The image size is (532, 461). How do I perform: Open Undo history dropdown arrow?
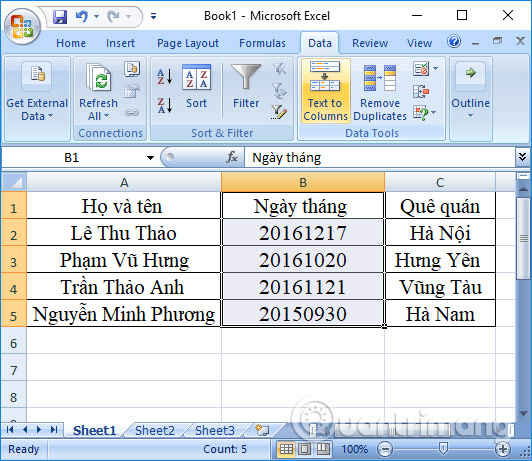click(96, 16)
